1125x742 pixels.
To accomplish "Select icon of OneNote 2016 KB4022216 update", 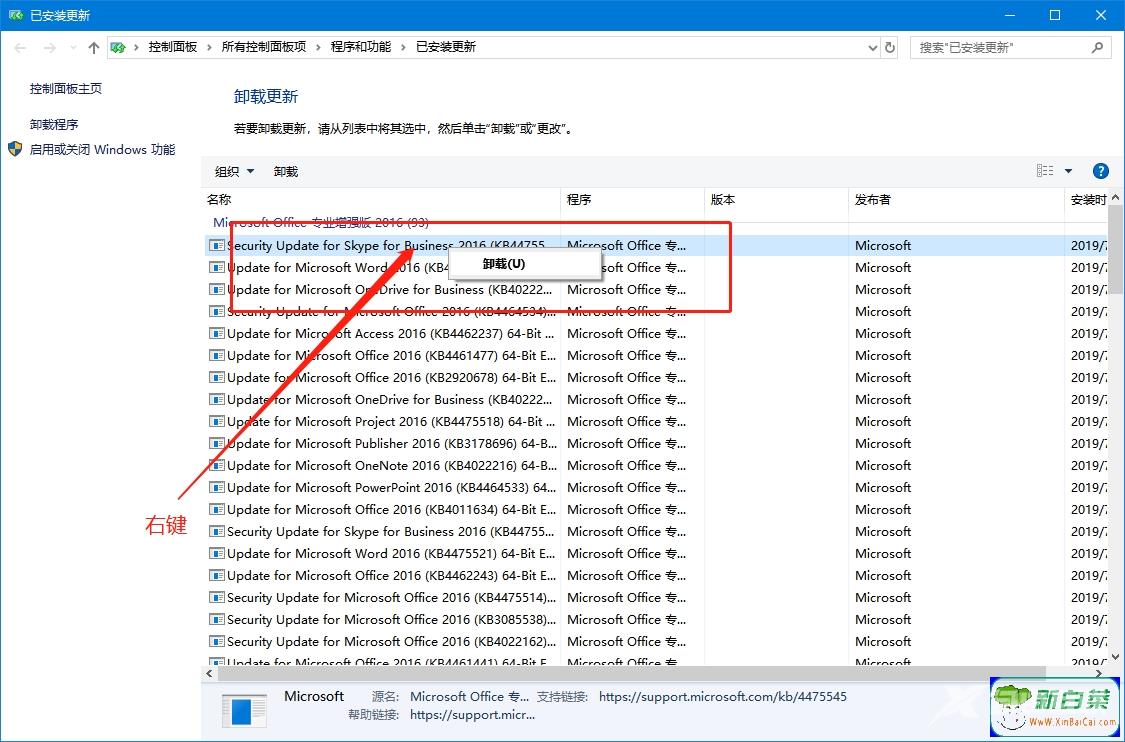I will tap(216, 465).
